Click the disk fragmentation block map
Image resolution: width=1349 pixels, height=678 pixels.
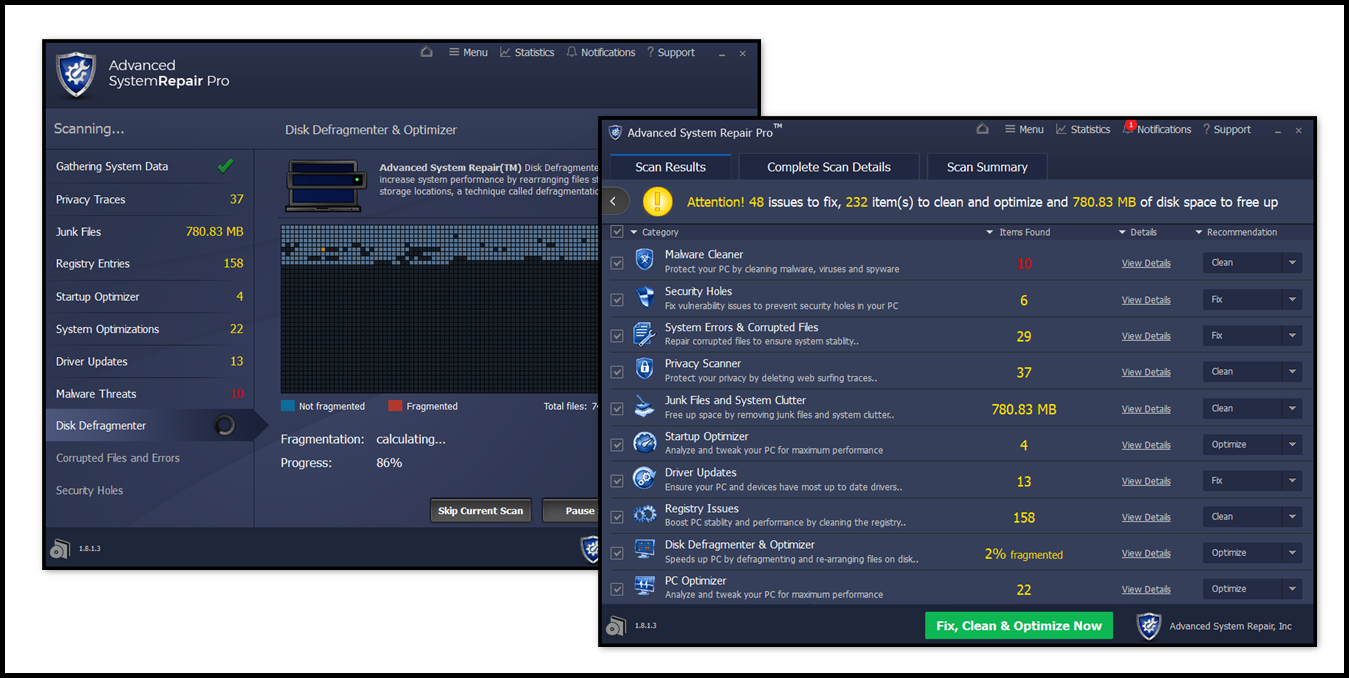point(439,308)
